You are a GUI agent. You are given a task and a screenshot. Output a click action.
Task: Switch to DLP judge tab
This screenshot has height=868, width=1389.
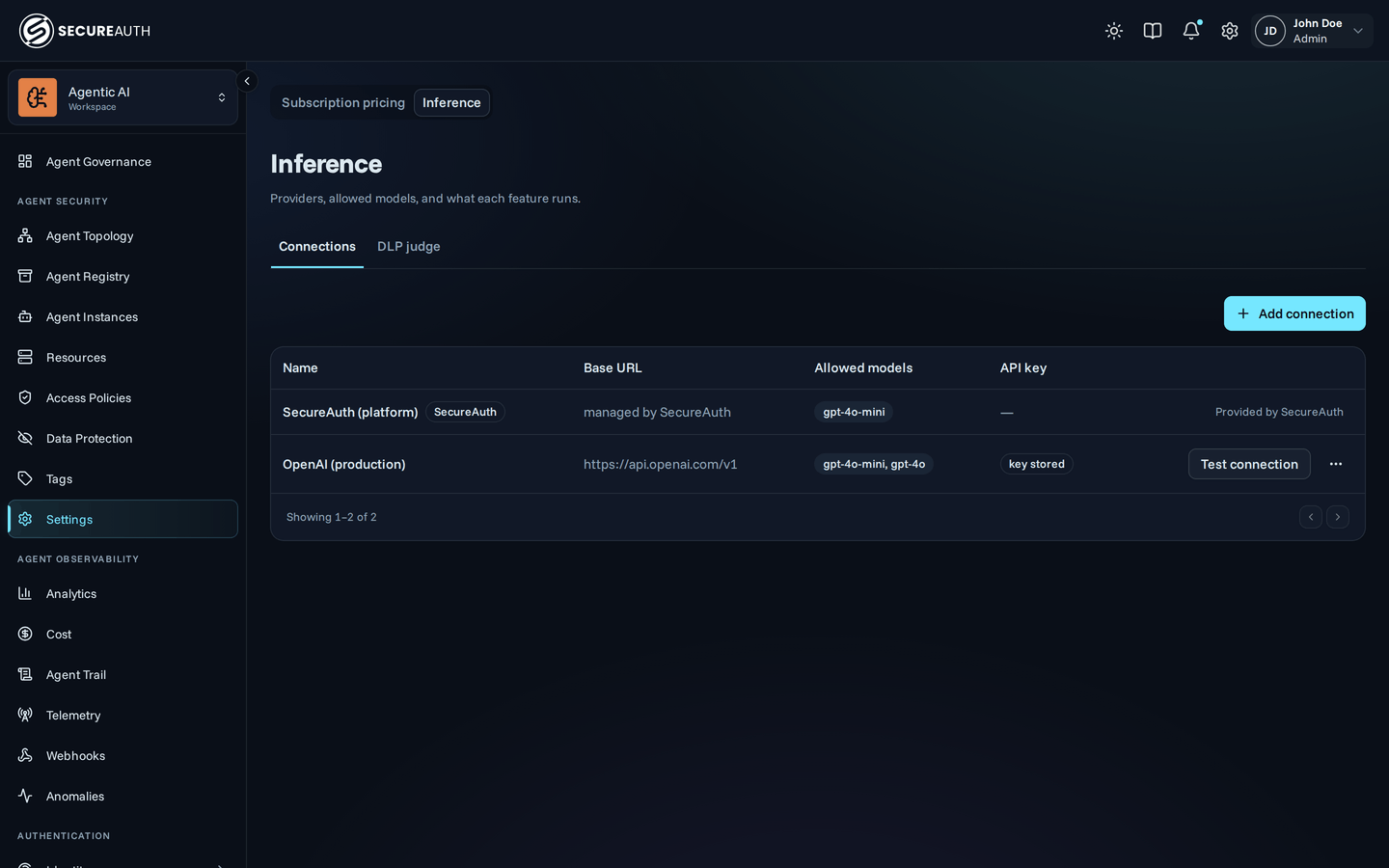[x=409, y=247]
